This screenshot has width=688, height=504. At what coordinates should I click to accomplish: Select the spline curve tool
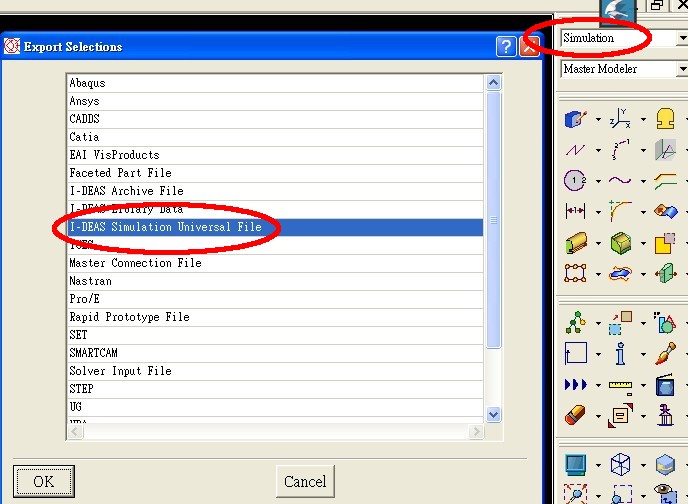620,180
